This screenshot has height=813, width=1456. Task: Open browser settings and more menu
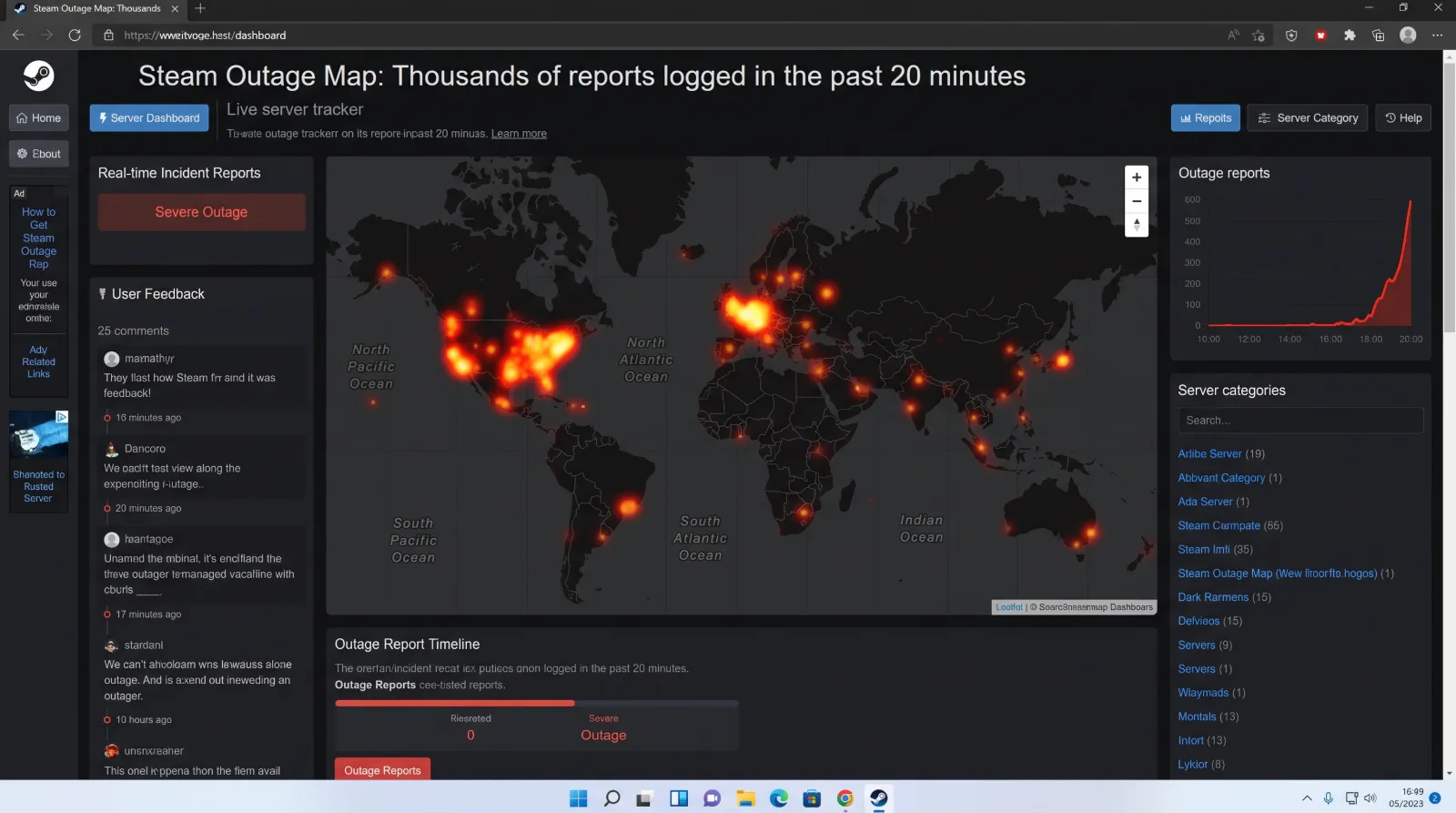point(1438,36)
